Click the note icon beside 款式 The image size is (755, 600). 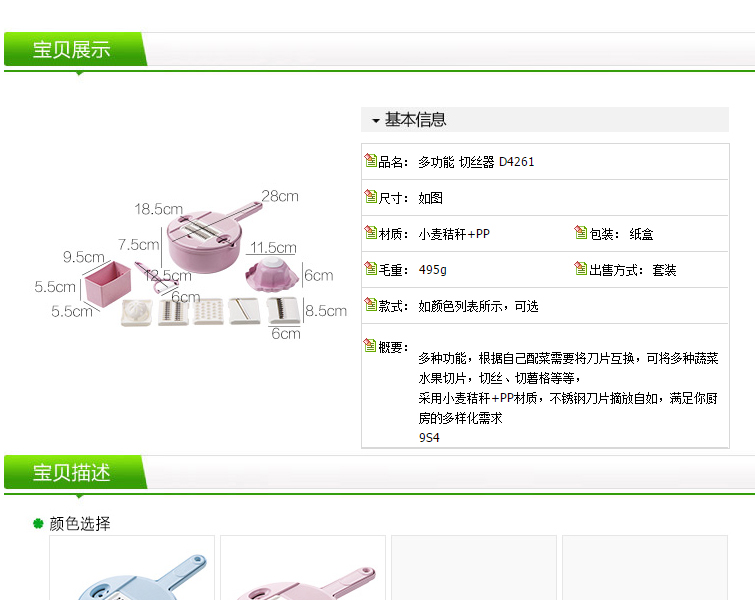[x=370, y=305]
